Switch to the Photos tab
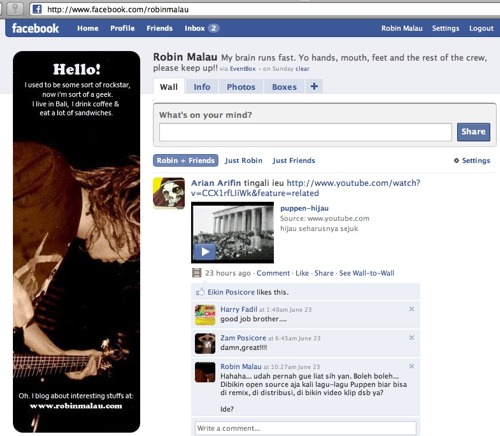The height and width of the screenshot is (436, 500). [241, 87]
